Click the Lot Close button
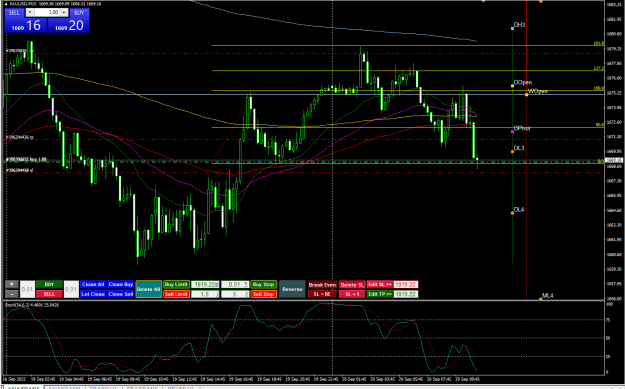Screen dimensions: 625x389 [x=93, y=294]
